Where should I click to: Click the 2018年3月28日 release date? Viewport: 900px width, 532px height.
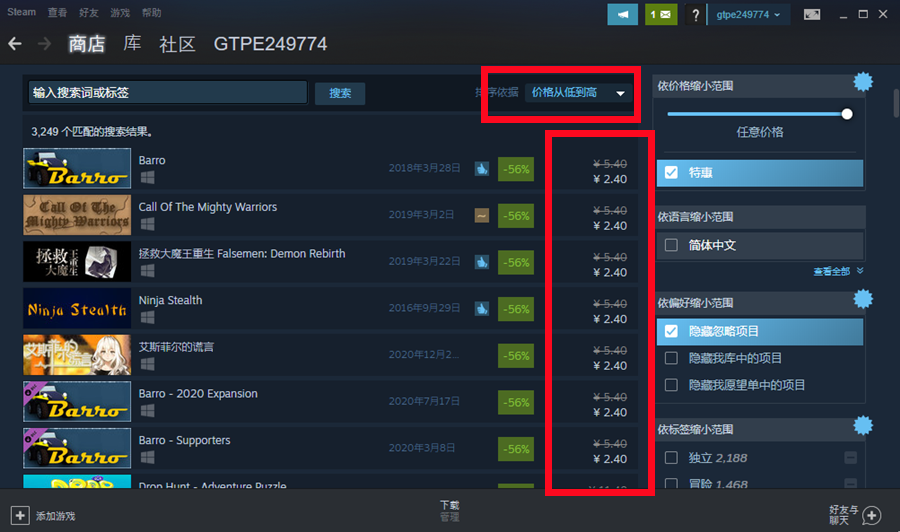click(424, 168)
